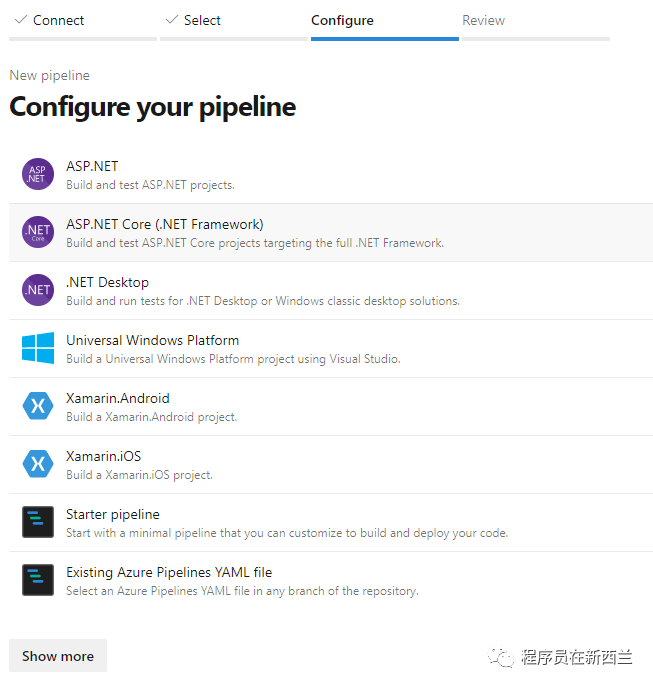Click the Existing Azure Pipelines YAML icon
Screen dimensions: 653x686
(x=38, y=580)
